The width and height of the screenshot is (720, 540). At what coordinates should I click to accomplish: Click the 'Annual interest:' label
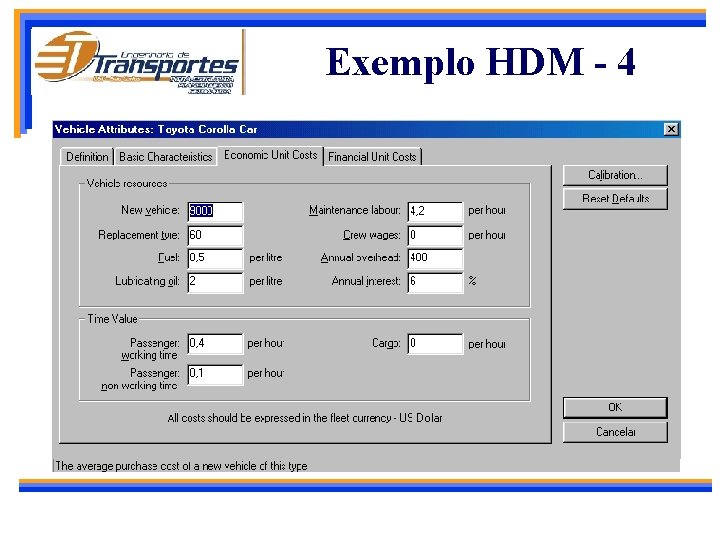(366, 281)
